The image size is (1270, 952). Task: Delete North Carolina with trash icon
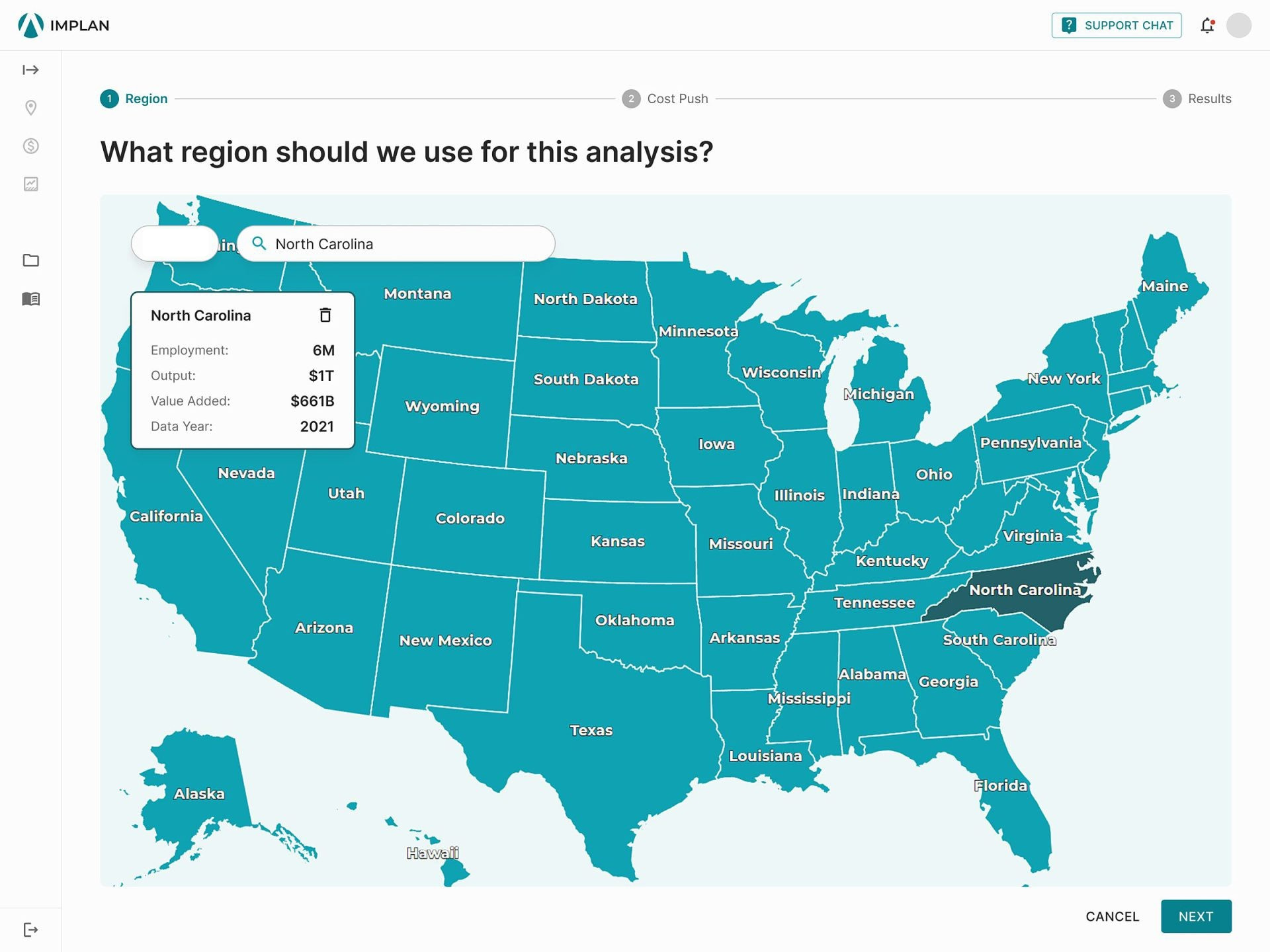pos(325,315)
